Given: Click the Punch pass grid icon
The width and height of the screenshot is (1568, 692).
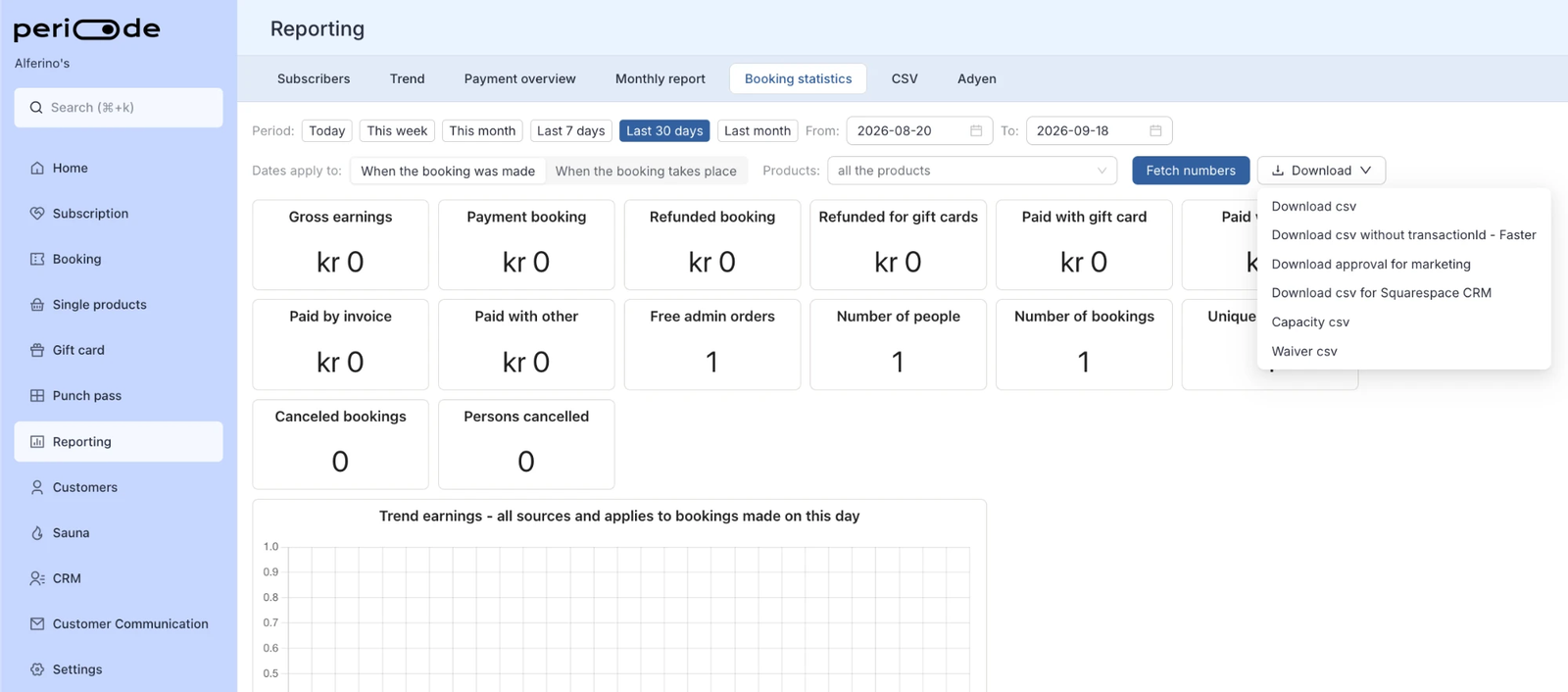Looking at the screenshot, I should 37,396.
